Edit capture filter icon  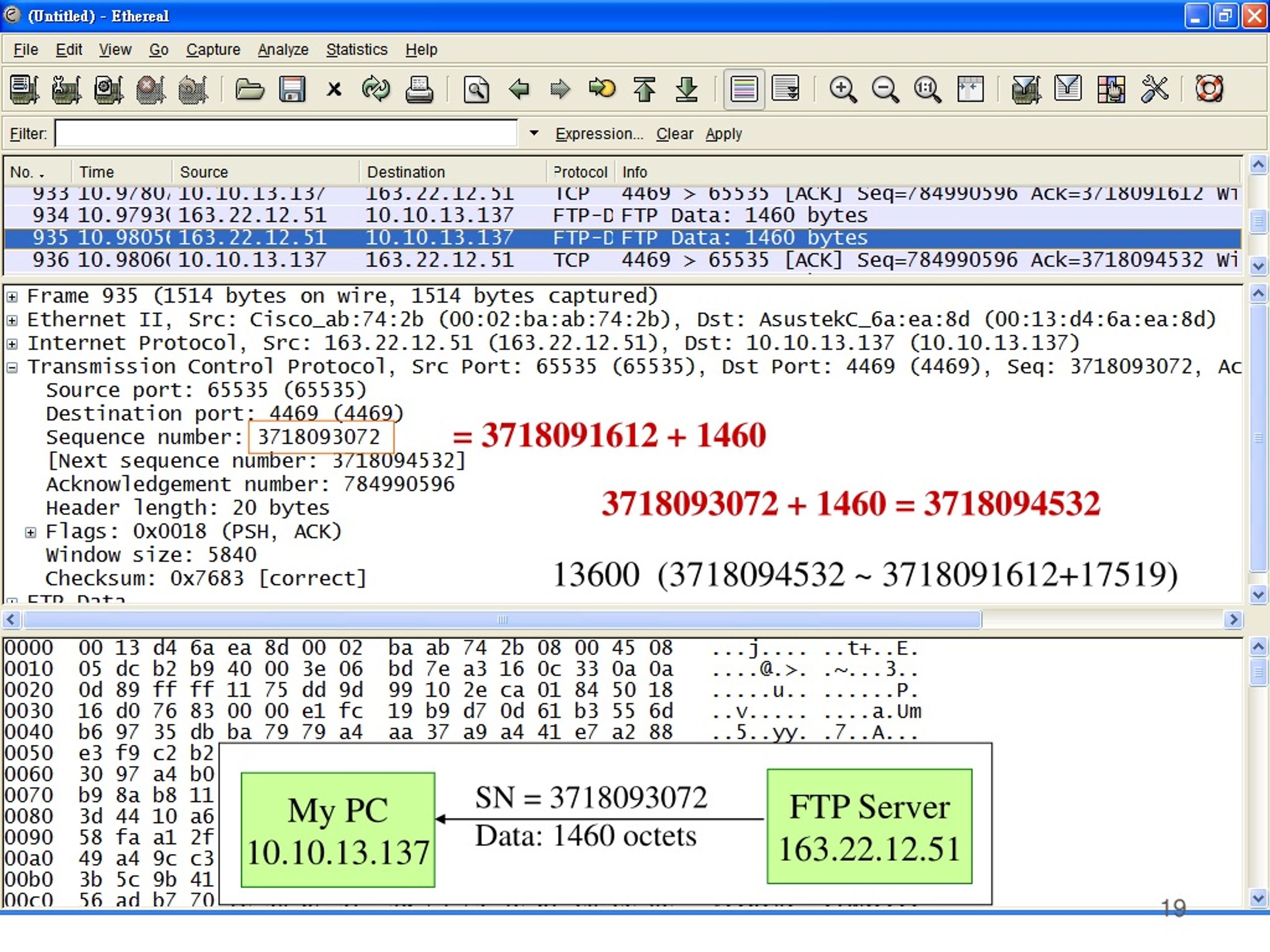click(1026, 89)
